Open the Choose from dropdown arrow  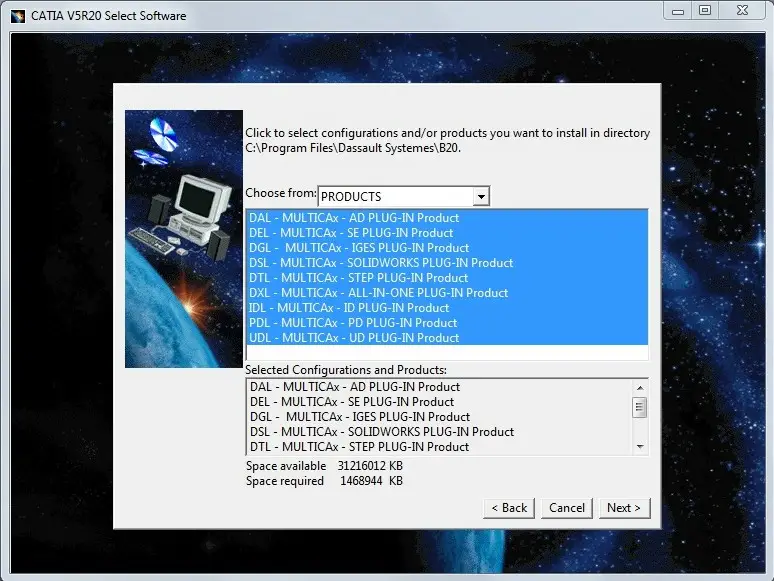pyautogui.click(x=481, y=196)
